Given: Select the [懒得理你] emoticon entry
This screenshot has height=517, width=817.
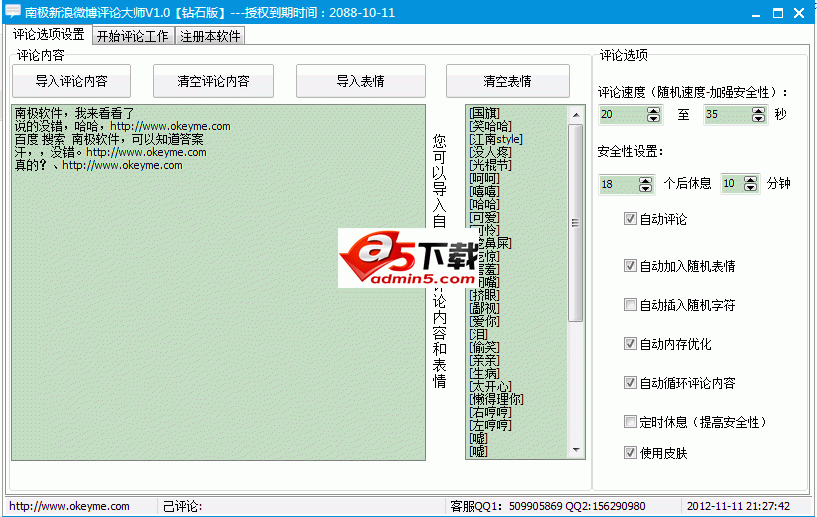Looking at the screenshot, I should (496, 400).
